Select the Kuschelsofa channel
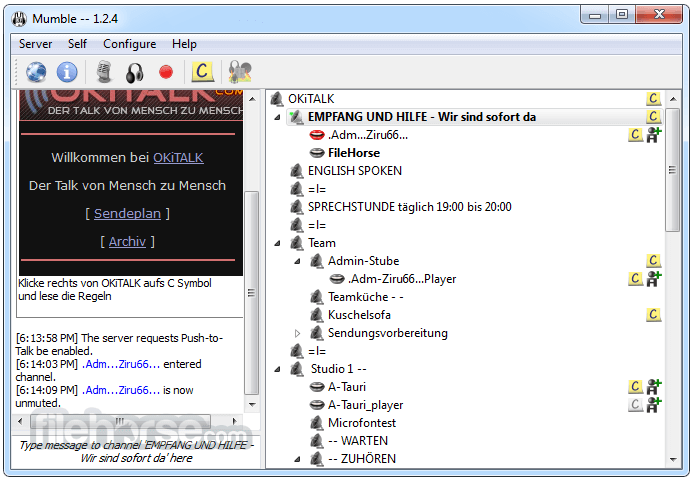The height and width of the screenshot is (480, 692). [359, 315]
